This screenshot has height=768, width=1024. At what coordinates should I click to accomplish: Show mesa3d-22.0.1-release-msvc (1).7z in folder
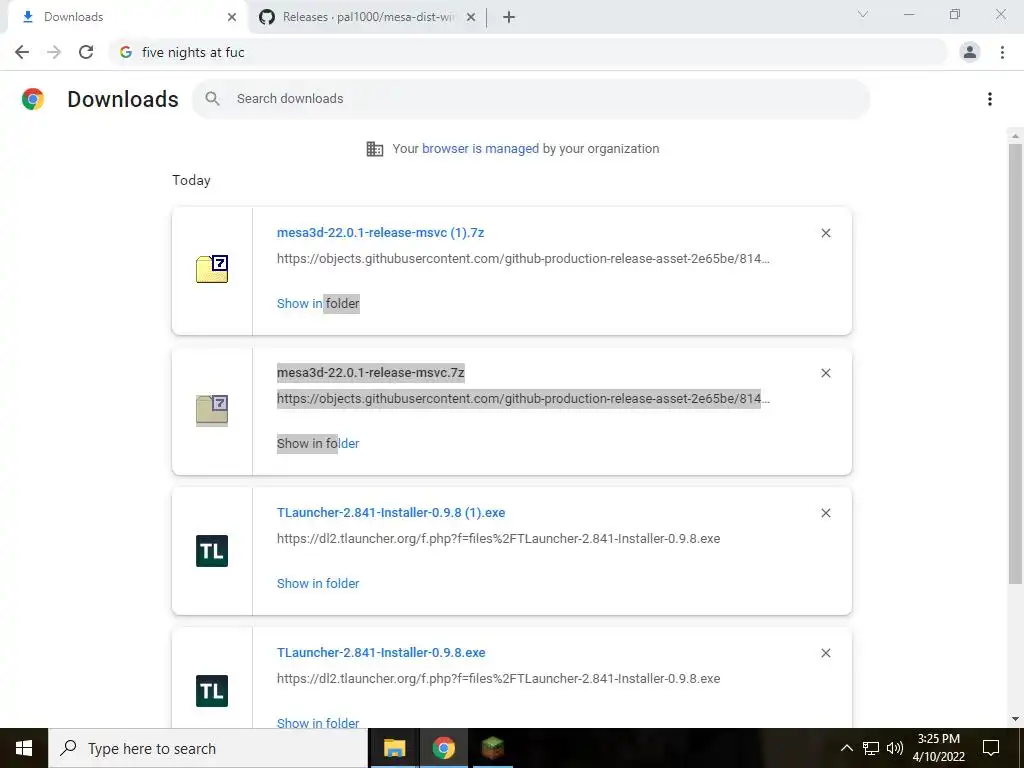pos(318,304)
